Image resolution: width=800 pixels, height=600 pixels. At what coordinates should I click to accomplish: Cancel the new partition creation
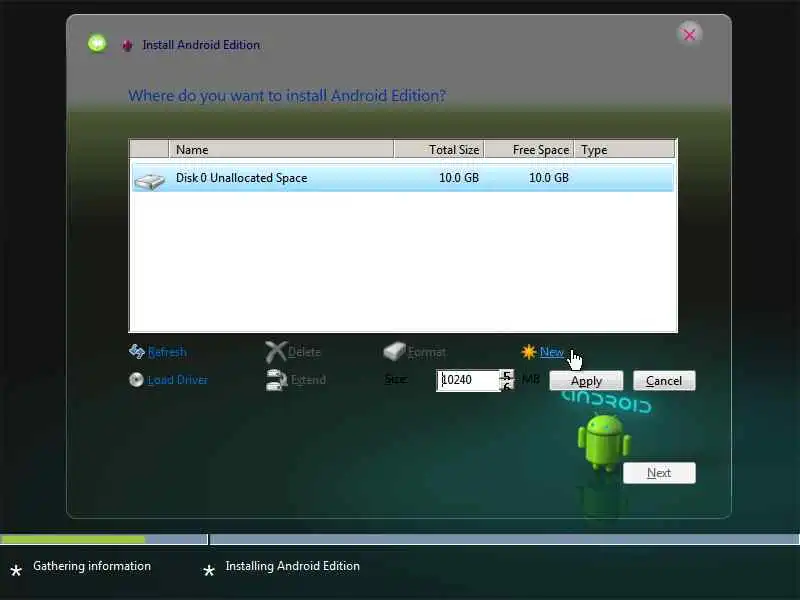coord(664,381)
